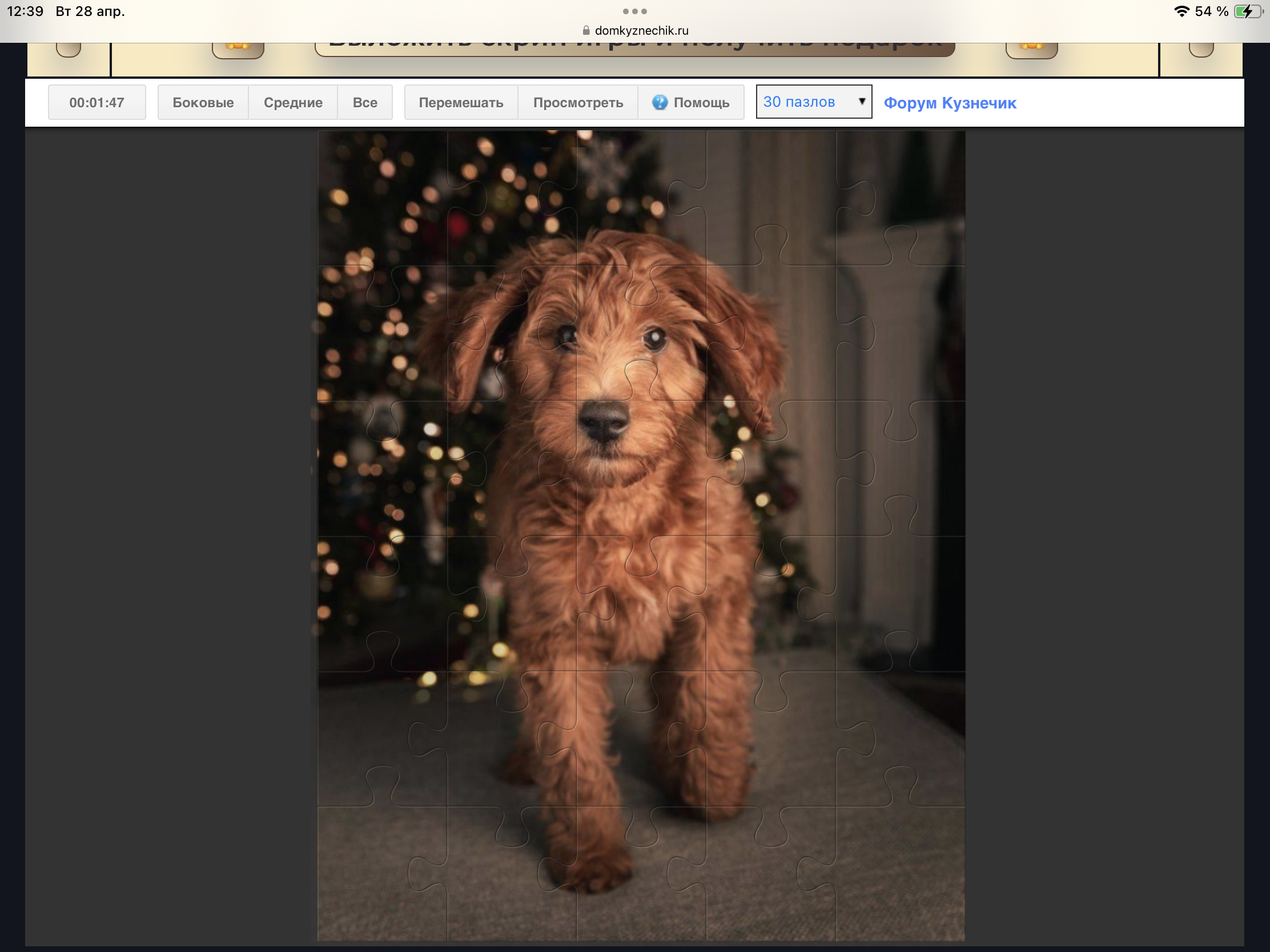Click the 00:01:47 timer box
Screen dimensions: 1270x952
click(x=97, y=103)
